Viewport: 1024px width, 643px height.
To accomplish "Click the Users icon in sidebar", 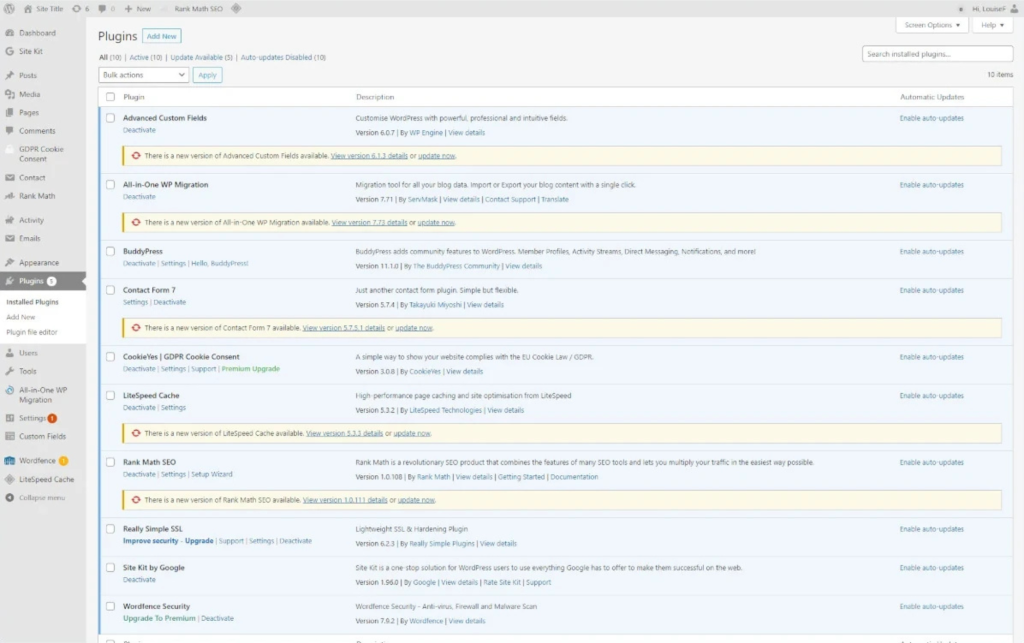I will pos(10,353).
